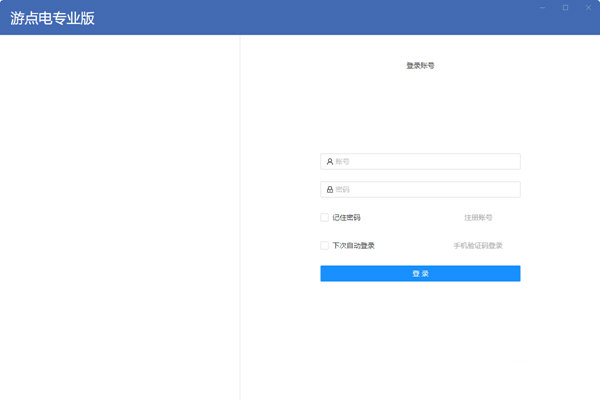This screenshot has width=600, height=400.
Task: Click the user silhouette icon in account field
Action: [x=329, y=161]
